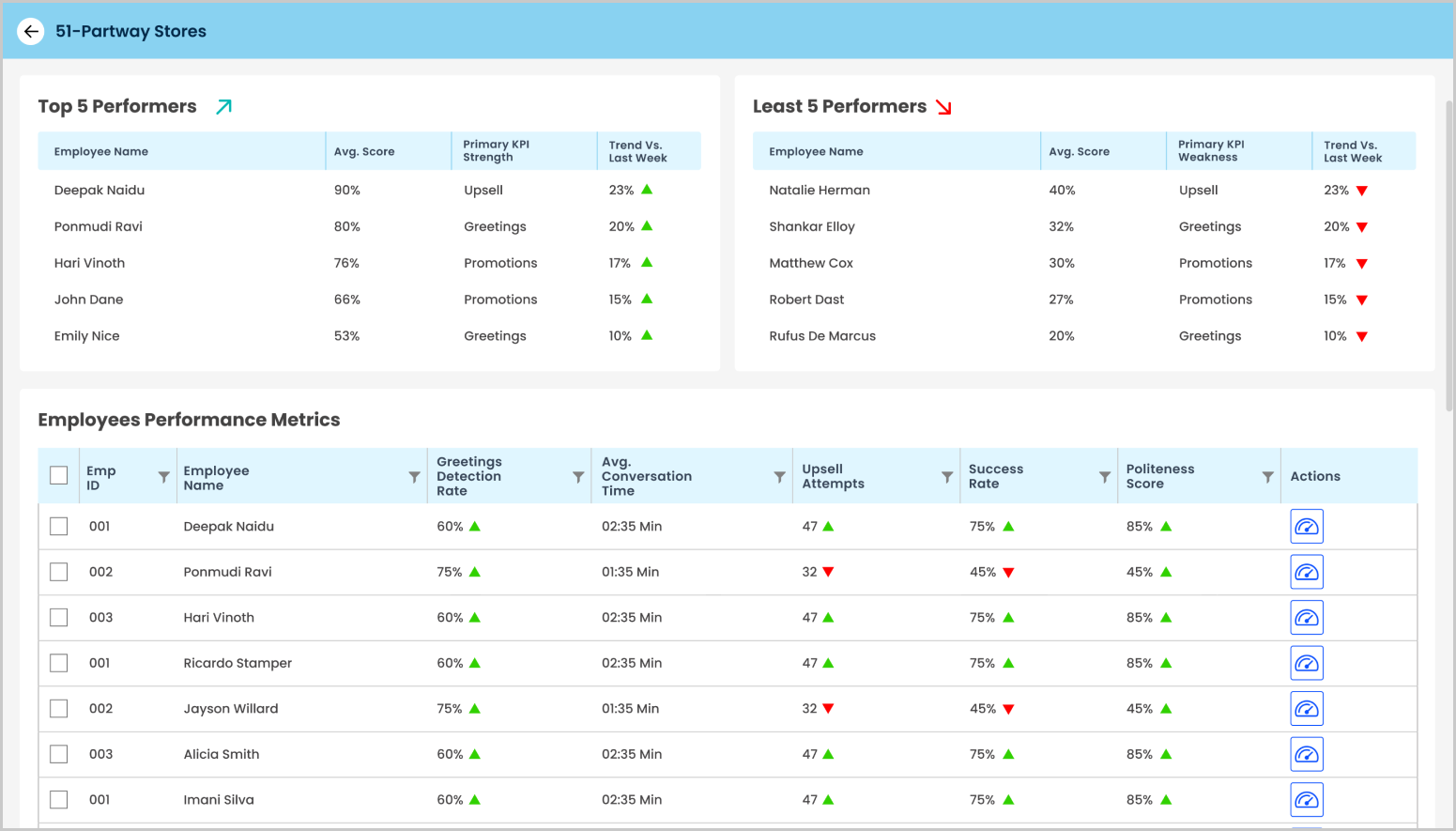The width and height of the screenshot is (1456, 831).
Task: Open the filter for Employee Name column
Action: [x=414, y=476]
